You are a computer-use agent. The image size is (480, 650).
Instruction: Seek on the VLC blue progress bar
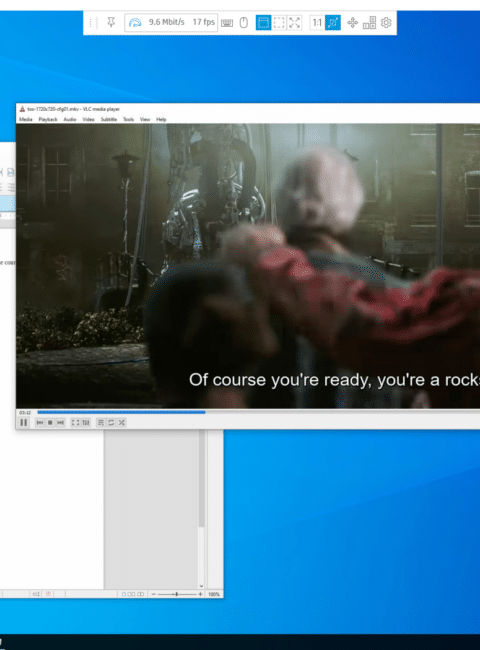coord(121,412)
